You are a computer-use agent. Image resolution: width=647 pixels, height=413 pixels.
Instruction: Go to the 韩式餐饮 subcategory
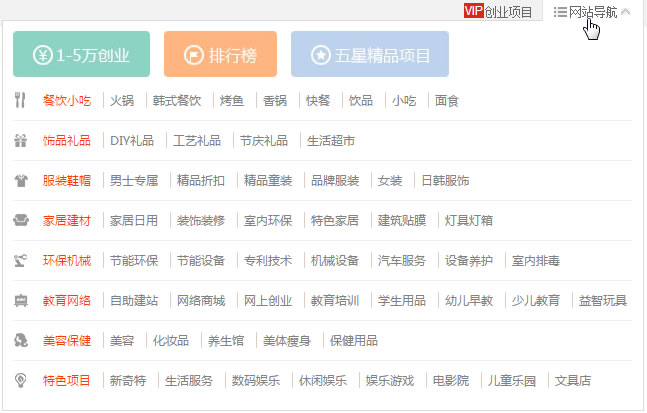[177, 100]
